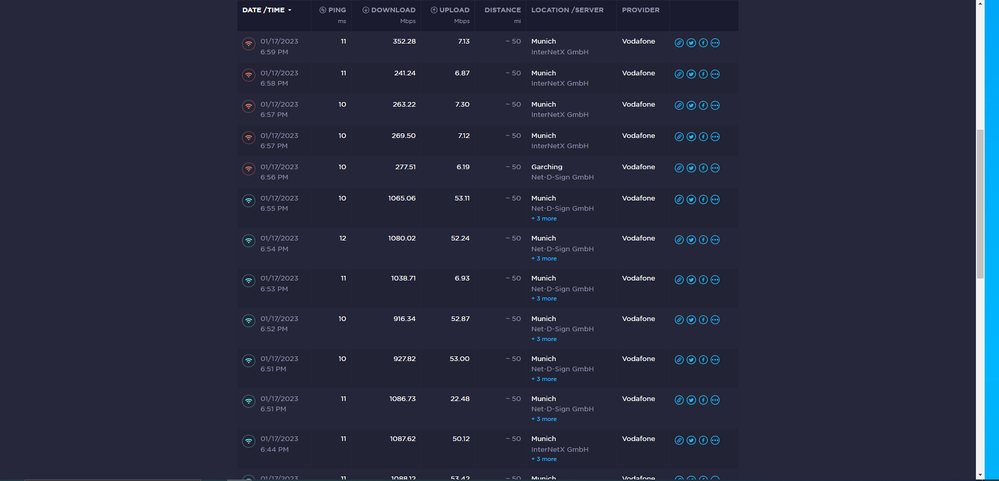The width and height of the screenshot is (999, 481).
Task: Expand '+3 more' servers for 6:55 PM test
Action: [544, 219]
